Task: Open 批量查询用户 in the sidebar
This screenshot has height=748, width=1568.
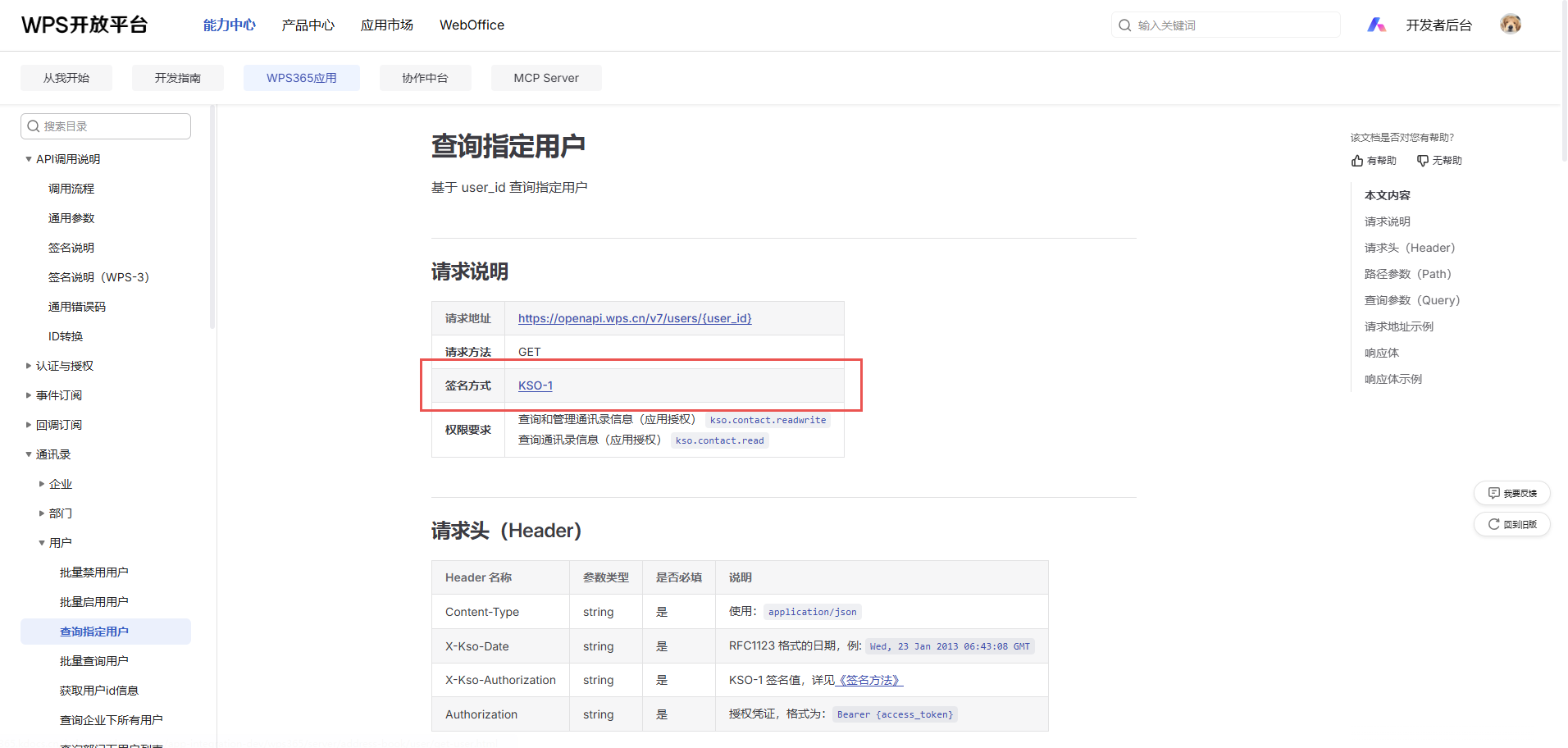Action: (x=94, y=661)
